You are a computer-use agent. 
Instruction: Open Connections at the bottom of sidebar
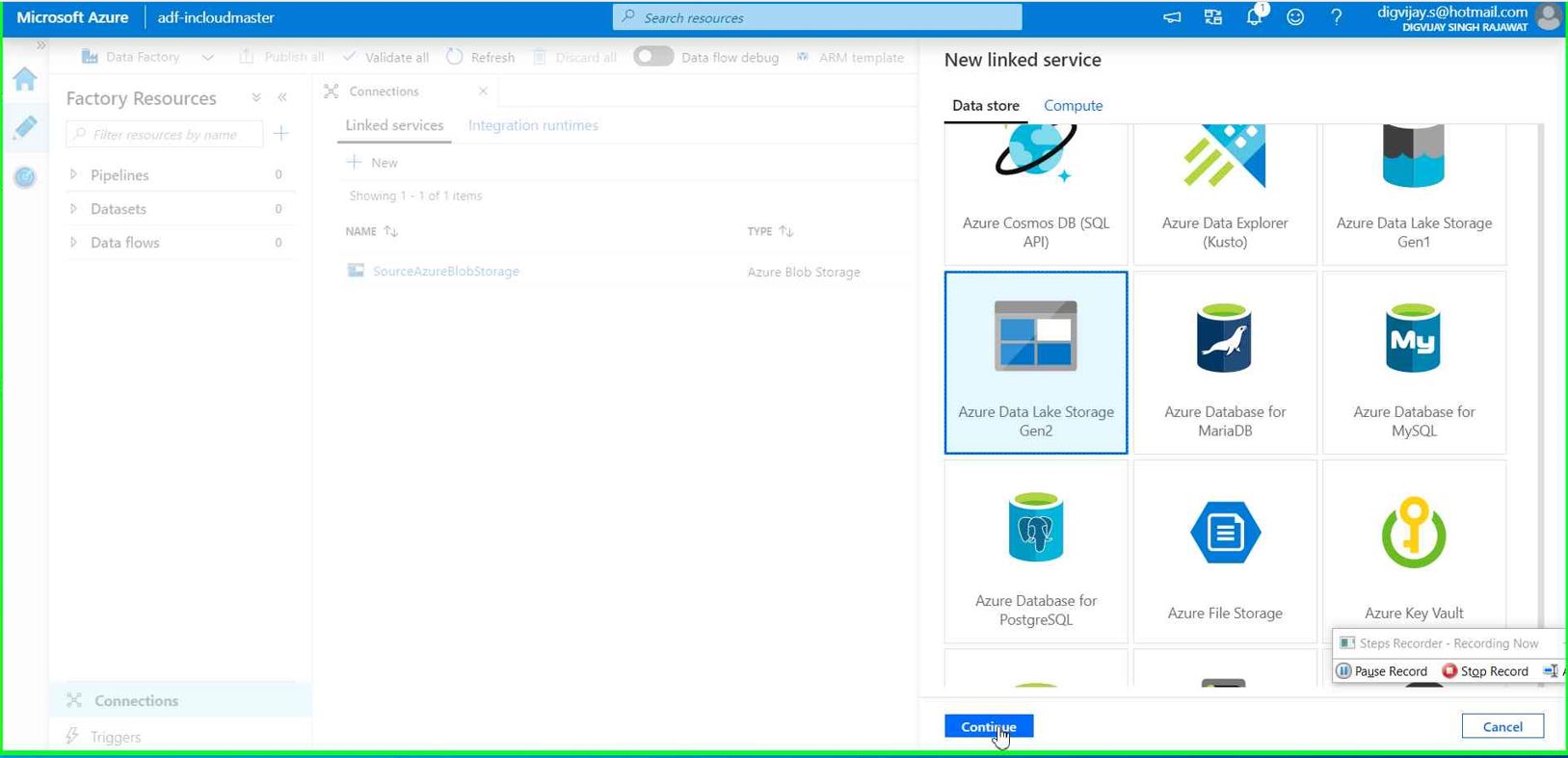click(x=180, y=700)
